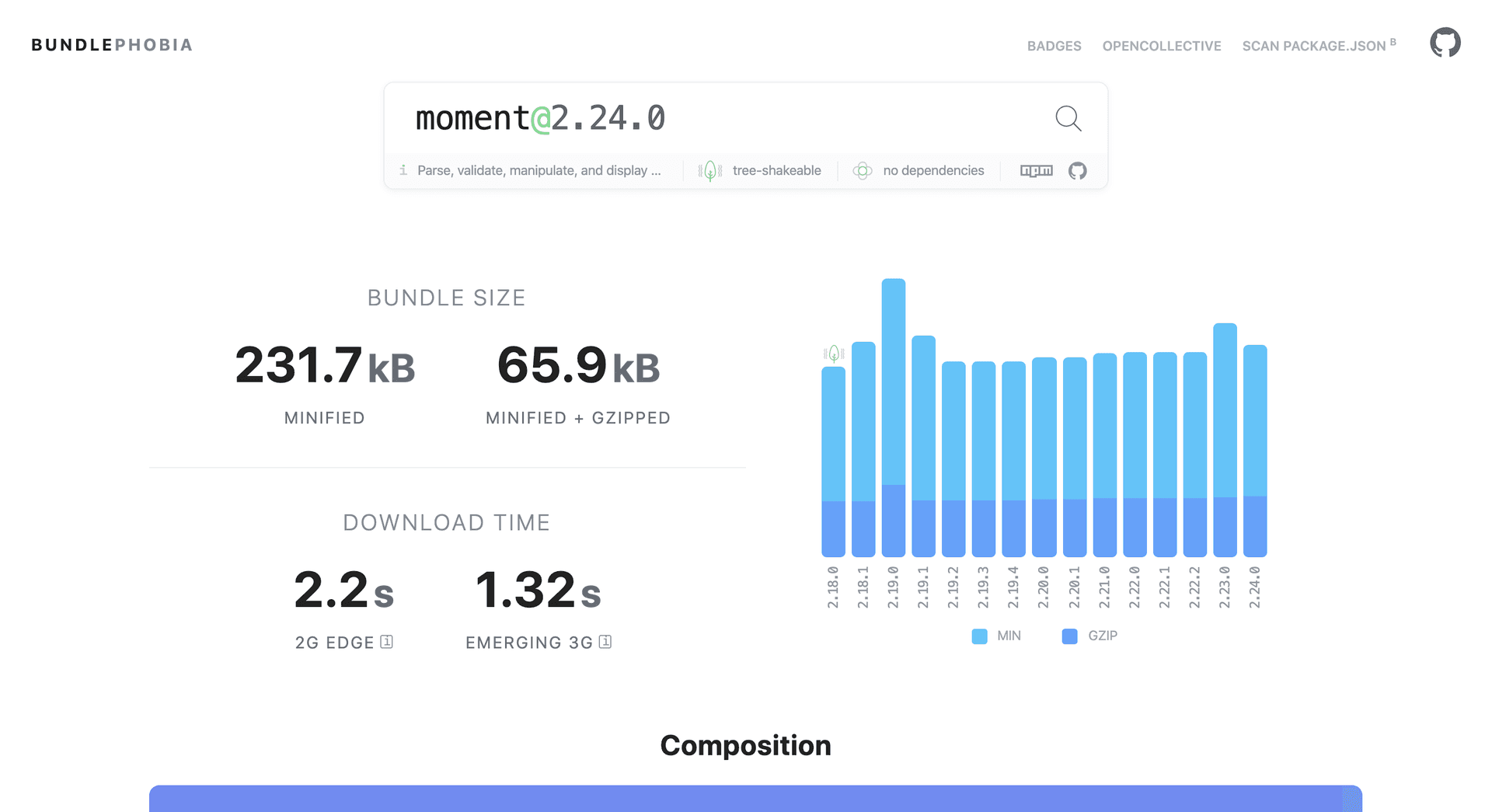
Task: Click the search magnifier icon
Action: coord(1068,119)
